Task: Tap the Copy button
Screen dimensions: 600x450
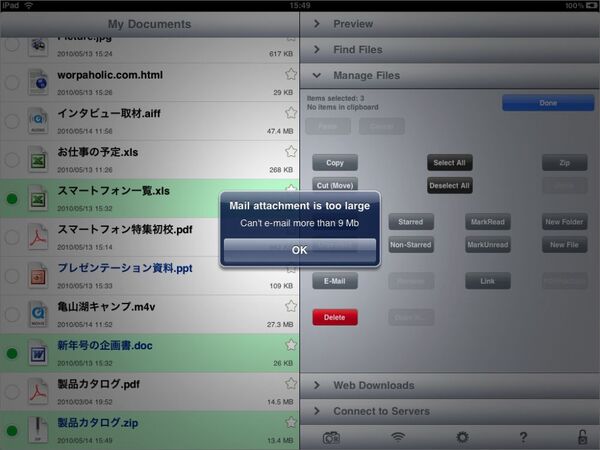Action: [x=335, y=163]
